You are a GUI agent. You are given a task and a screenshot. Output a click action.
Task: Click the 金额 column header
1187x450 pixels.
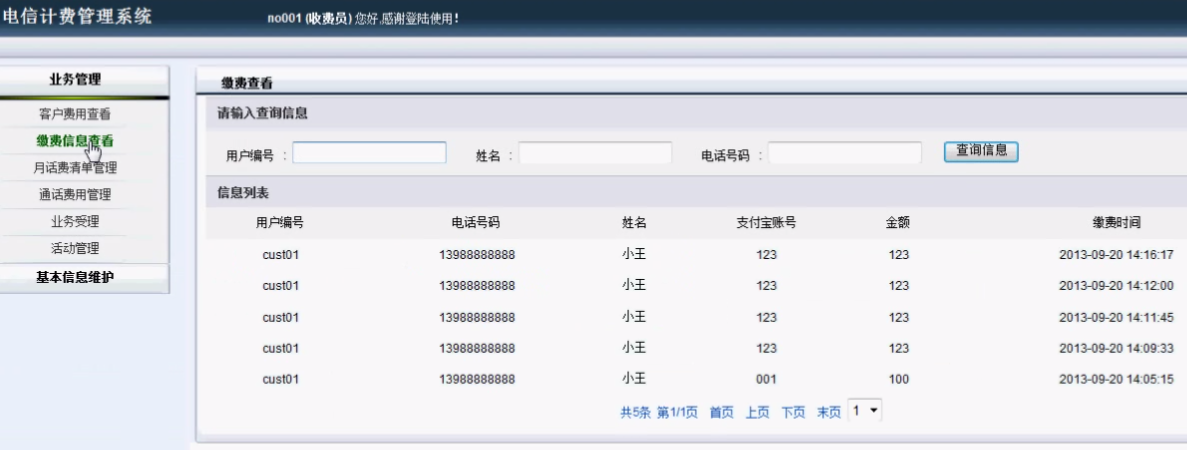tap(898, 223)
